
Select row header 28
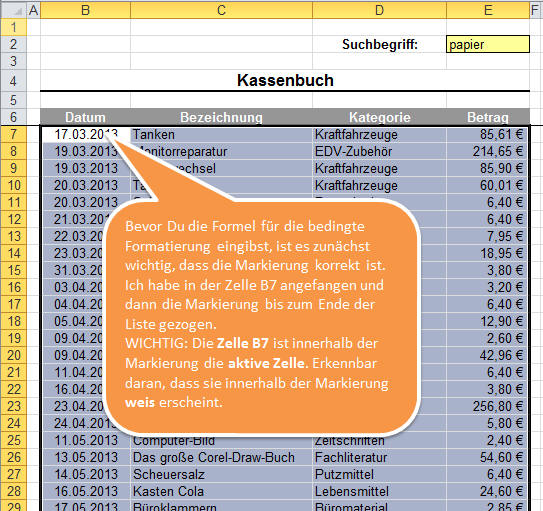tap(13, 491)
